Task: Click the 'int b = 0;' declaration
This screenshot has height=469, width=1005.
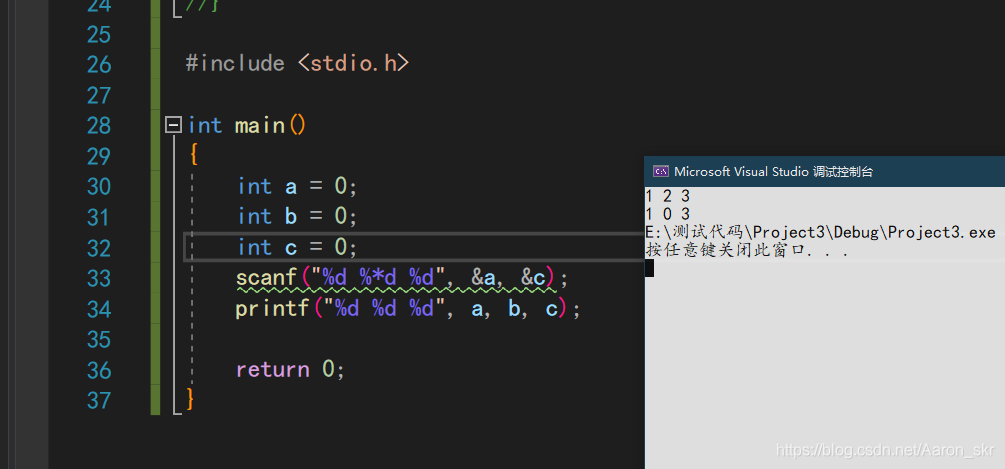Action: click(x=297, y=217)
